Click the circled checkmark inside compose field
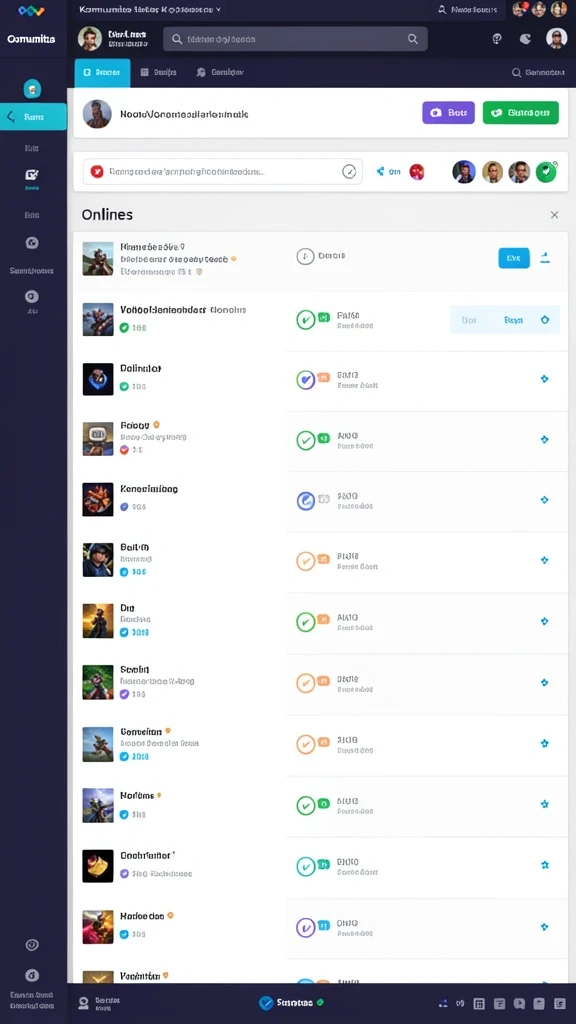This screenshot has height=1024, width=576. point(349,172)
